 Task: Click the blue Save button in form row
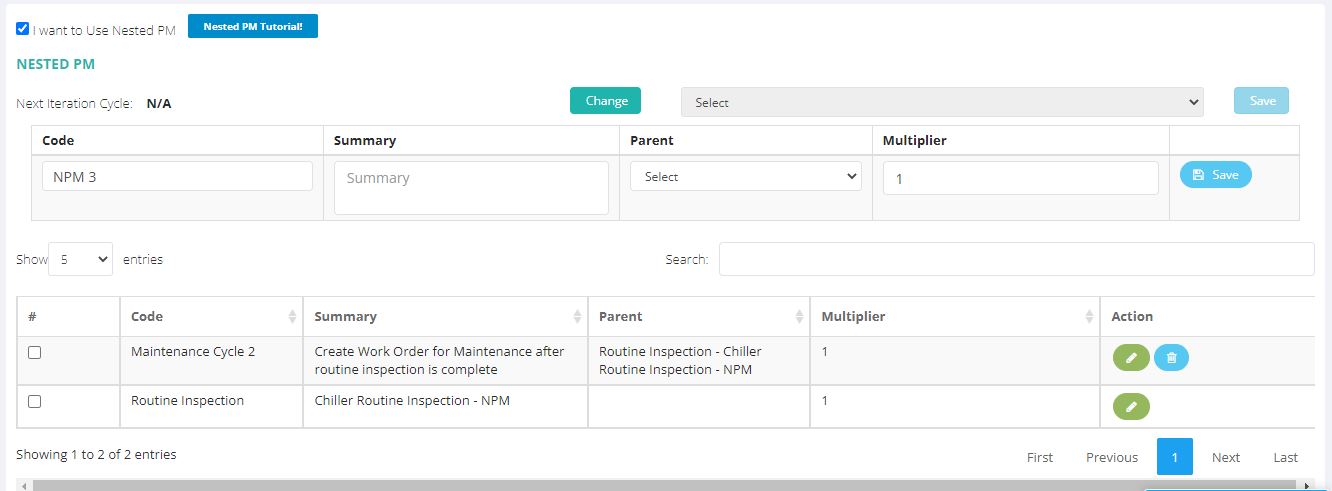pos(1215,175)
